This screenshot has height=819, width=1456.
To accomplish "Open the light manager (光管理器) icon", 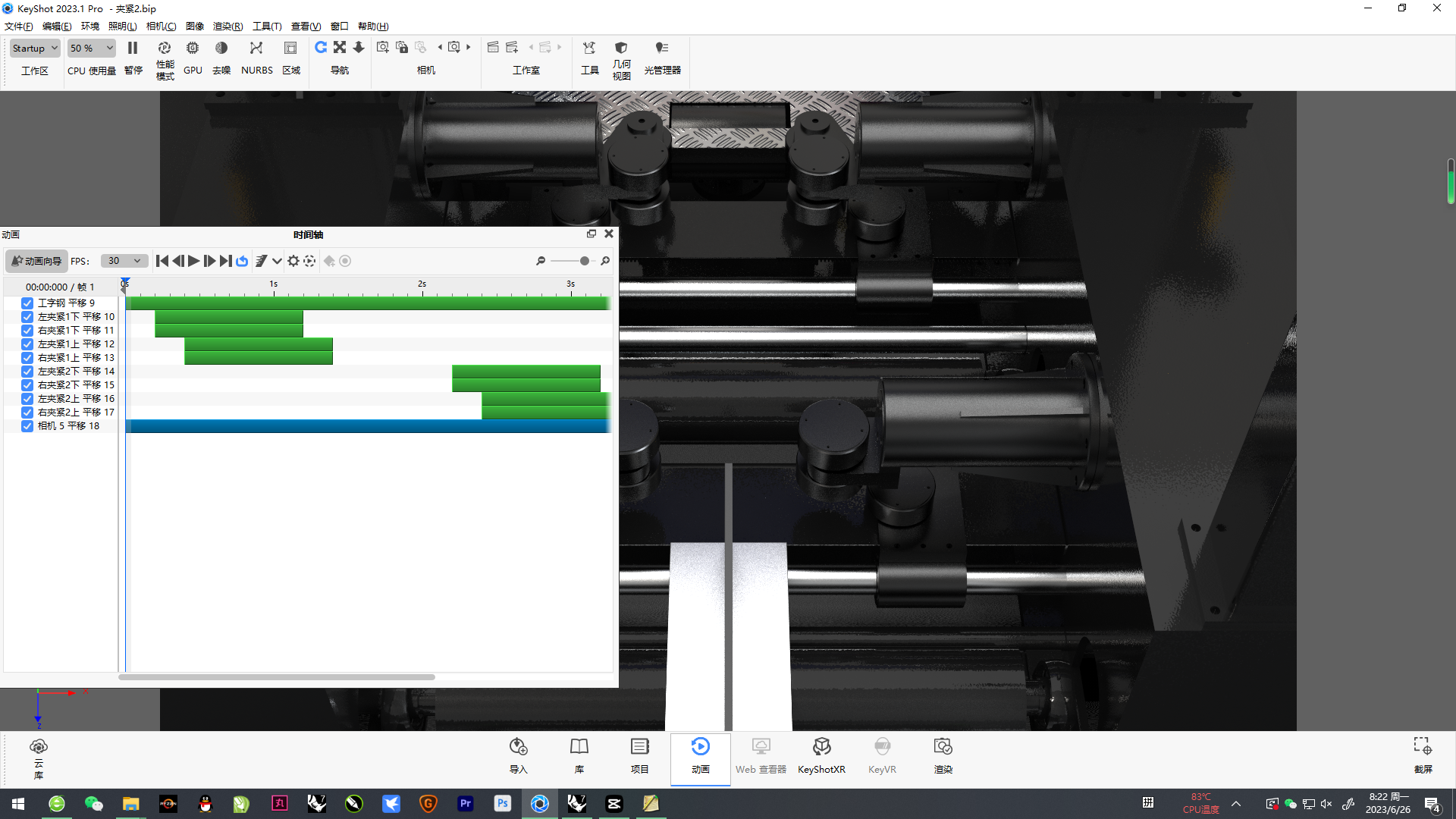I will tap(662, 49).
